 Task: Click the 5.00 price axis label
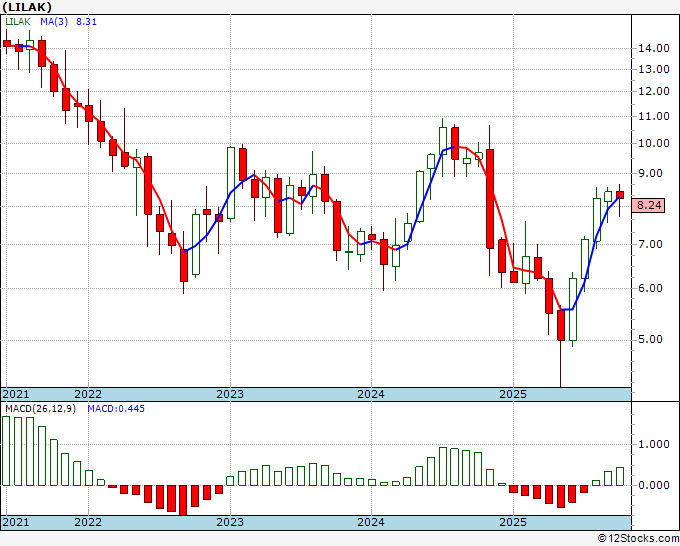coord(651,339)
